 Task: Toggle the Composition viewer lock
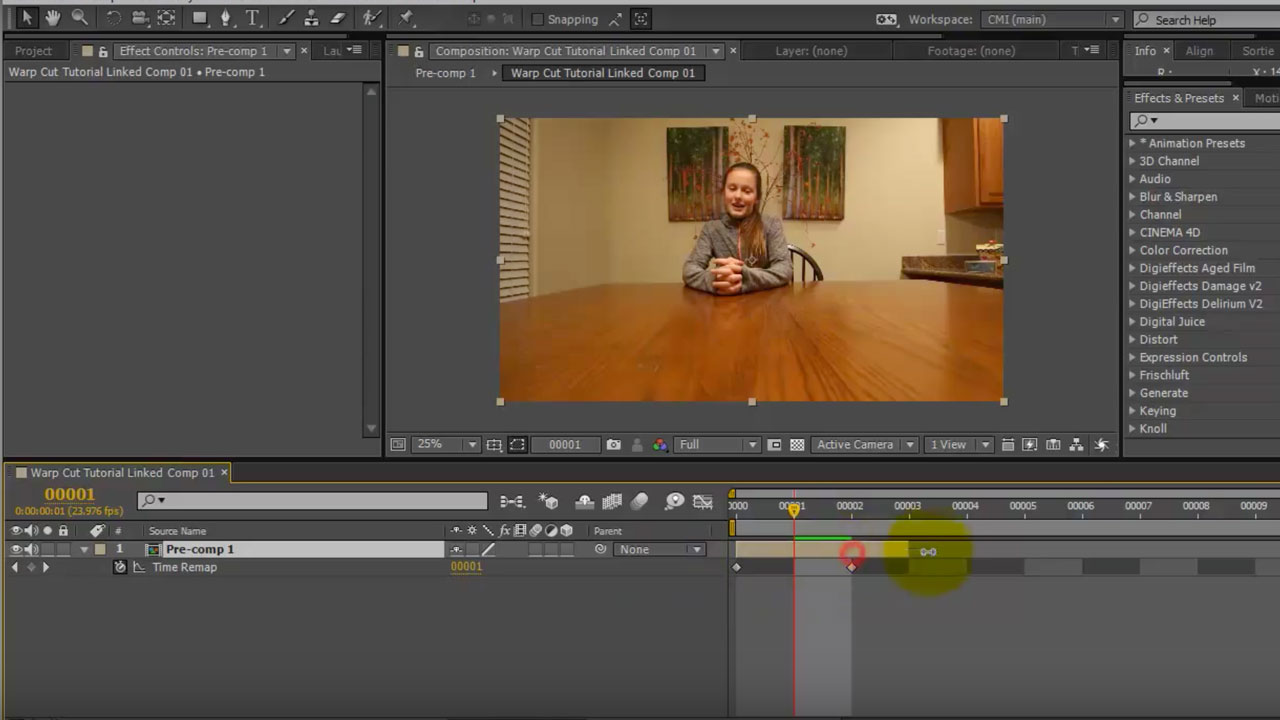coord(418,51)
